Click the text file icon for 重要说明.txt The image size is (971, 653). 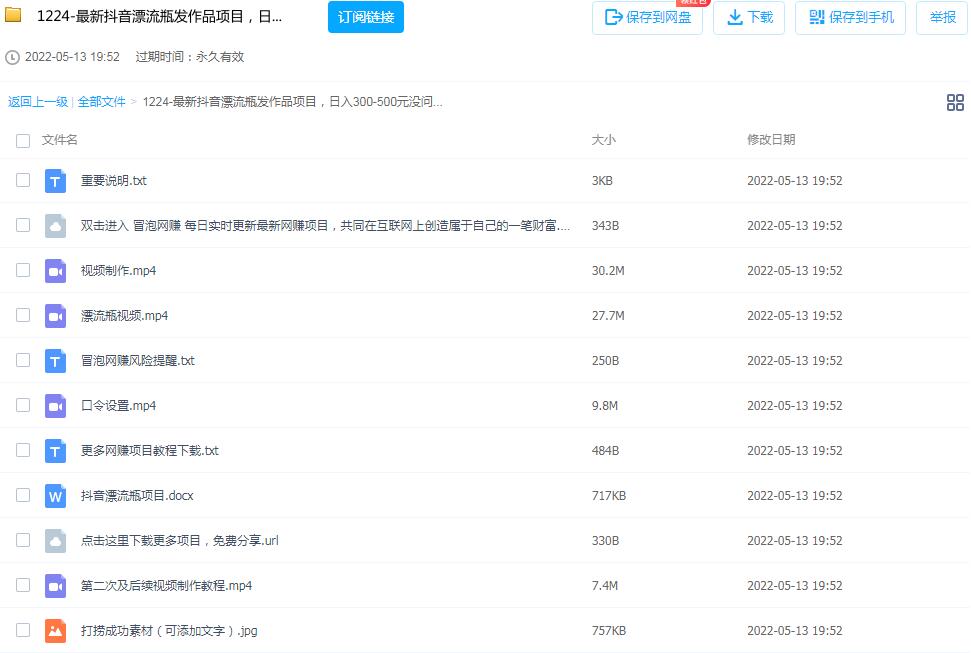(x=55, y=181)
